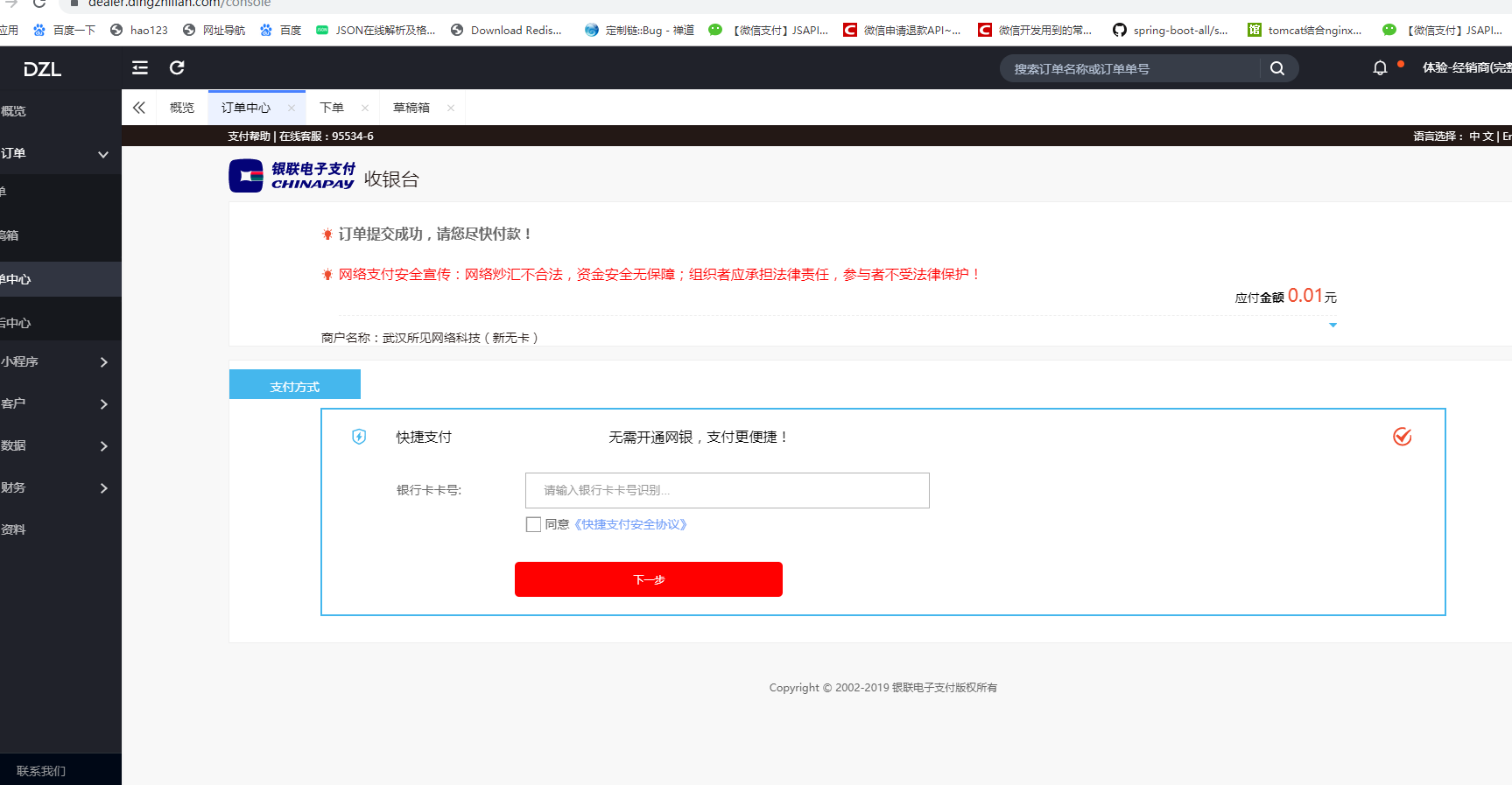Click the 0.01 payable amount
Image resolution: width=1512 pixels, height=785 pixels.
(1305, 296)
